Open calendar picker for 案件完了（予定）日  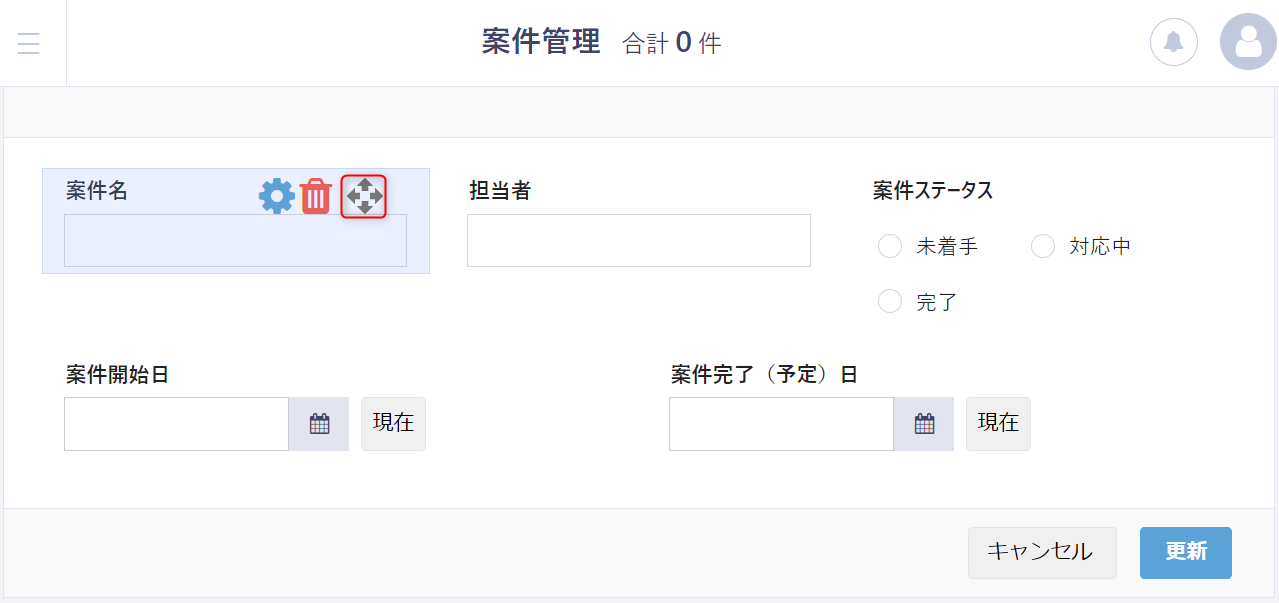tap(924, 424)
